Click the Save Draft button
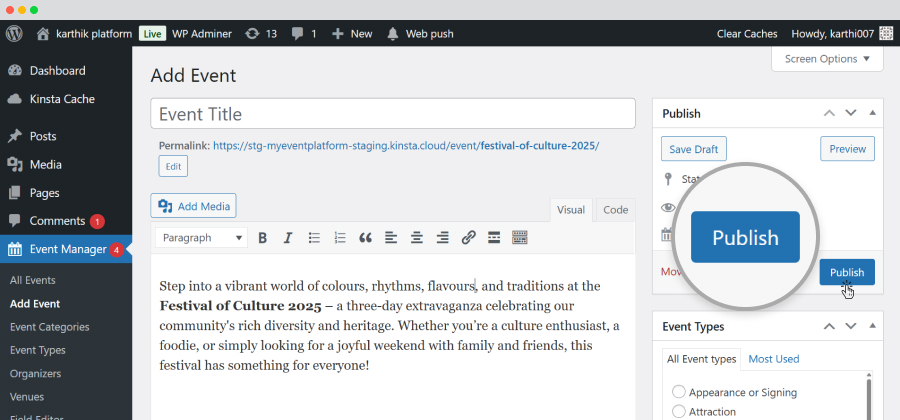The height and width of the screenshot is (420, 900). (x=694, y=149)
